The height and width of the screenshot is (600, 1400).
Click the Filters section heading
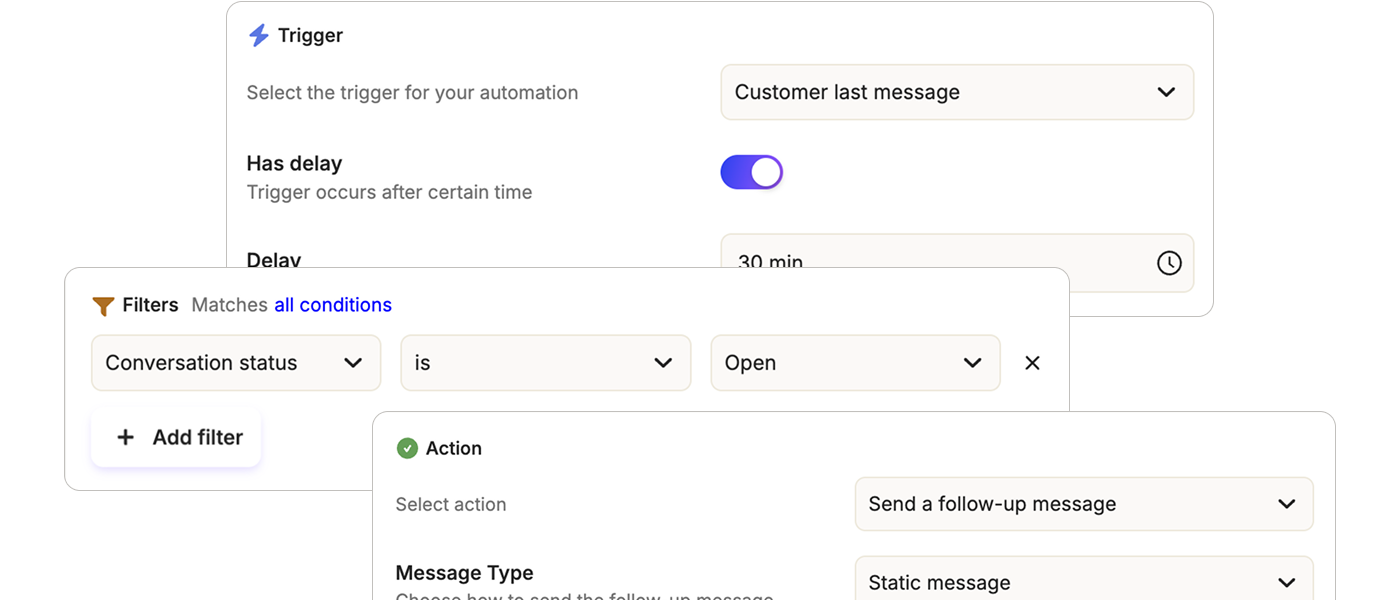150,305
